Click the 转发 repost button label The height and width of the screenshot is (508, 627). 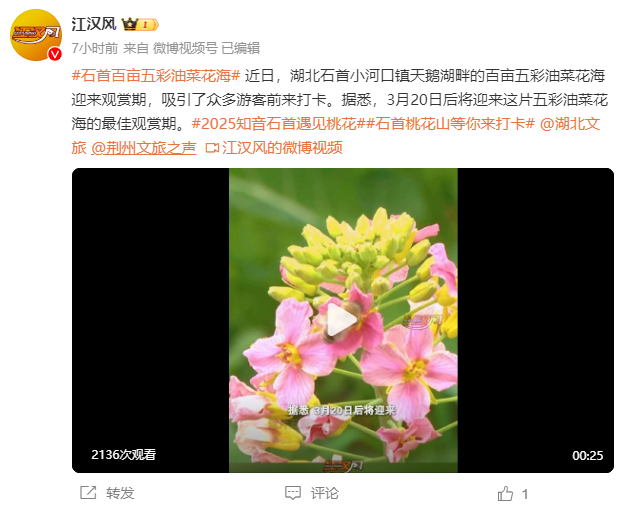tap(120, 493)
